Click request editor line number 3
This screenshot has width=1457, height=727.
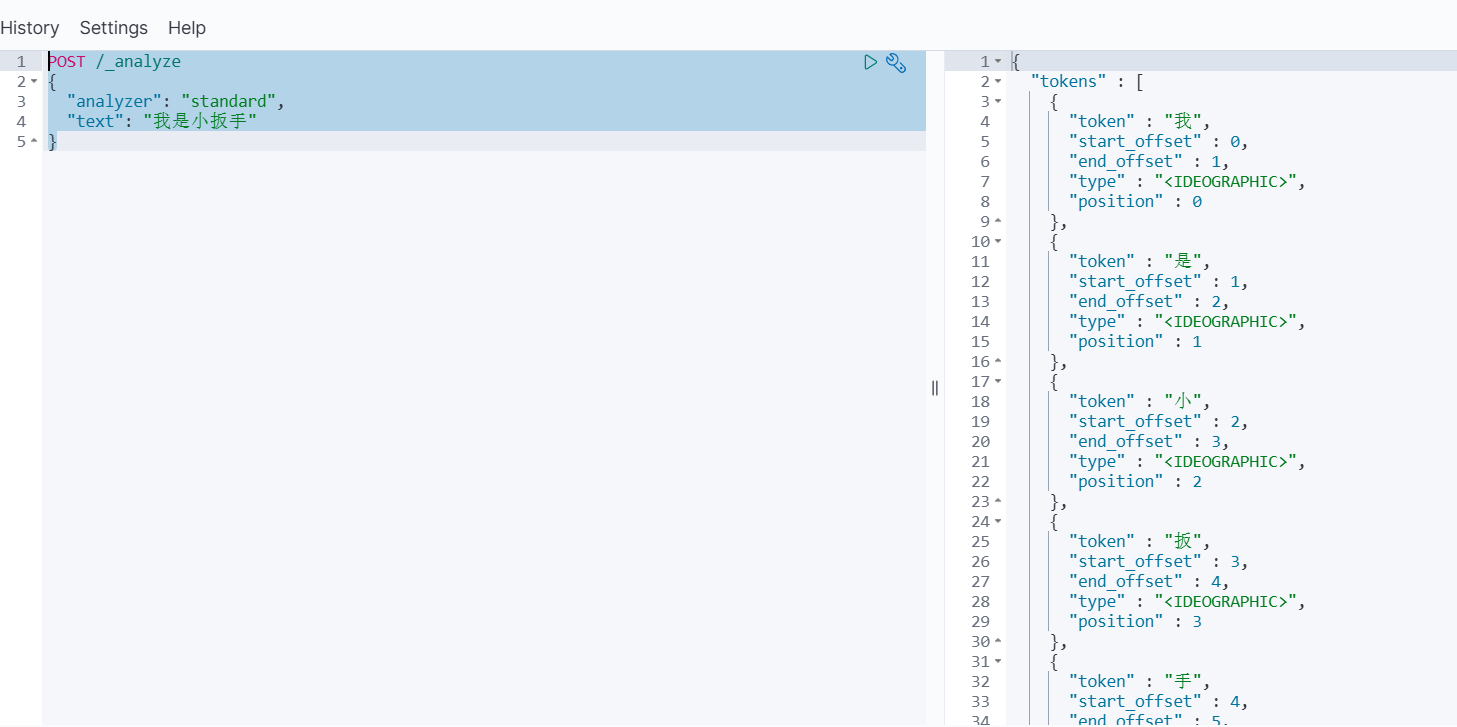(21, 102)
